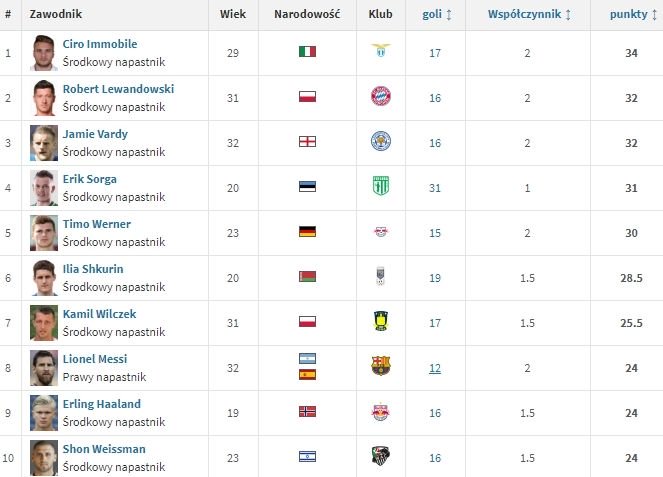Click the Leicester City club crest

(380, 141)
